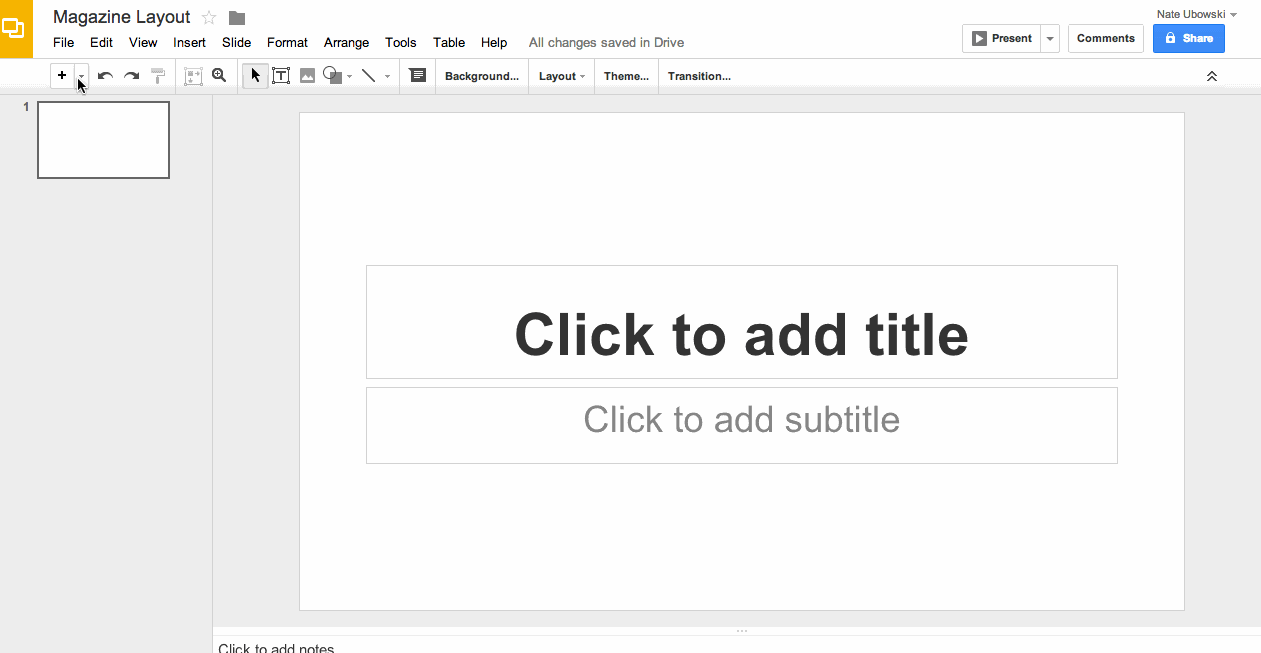This screenshot has width=1261, height=653.
Task: Insert an image with Image icon
Action: [x=307, y=75]
